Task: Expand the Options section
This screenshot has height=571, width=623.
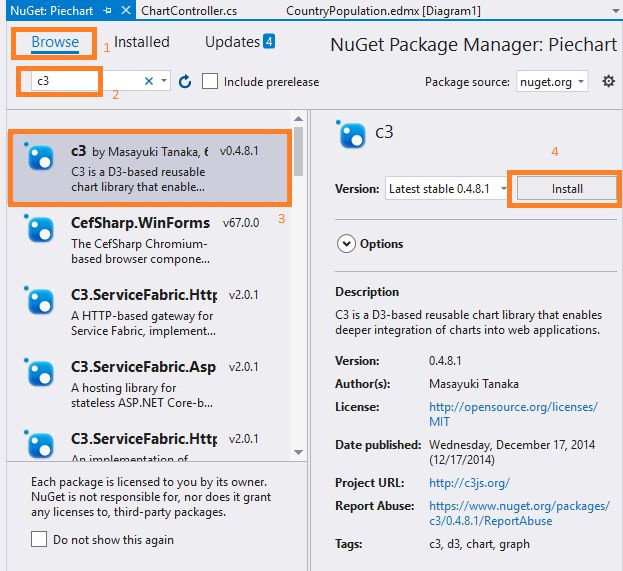Action: click(x=346, y=244)
